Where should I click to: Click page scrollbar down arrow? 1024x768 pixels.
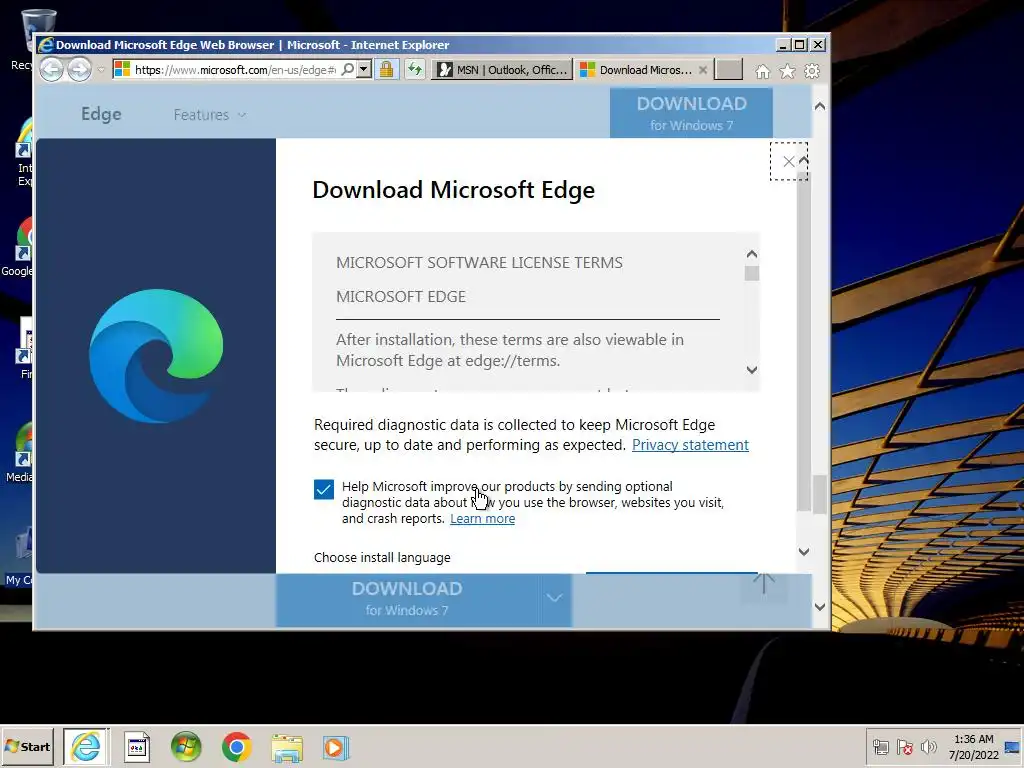click(820, 607)
